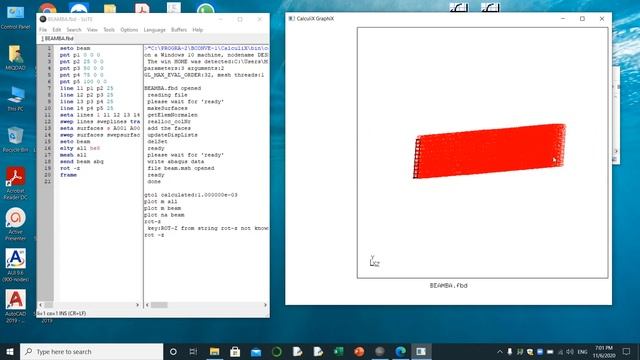This screenshot has height=360, width=640.
Task: Open the Language menu in SciTE
Action: point(155,30)
